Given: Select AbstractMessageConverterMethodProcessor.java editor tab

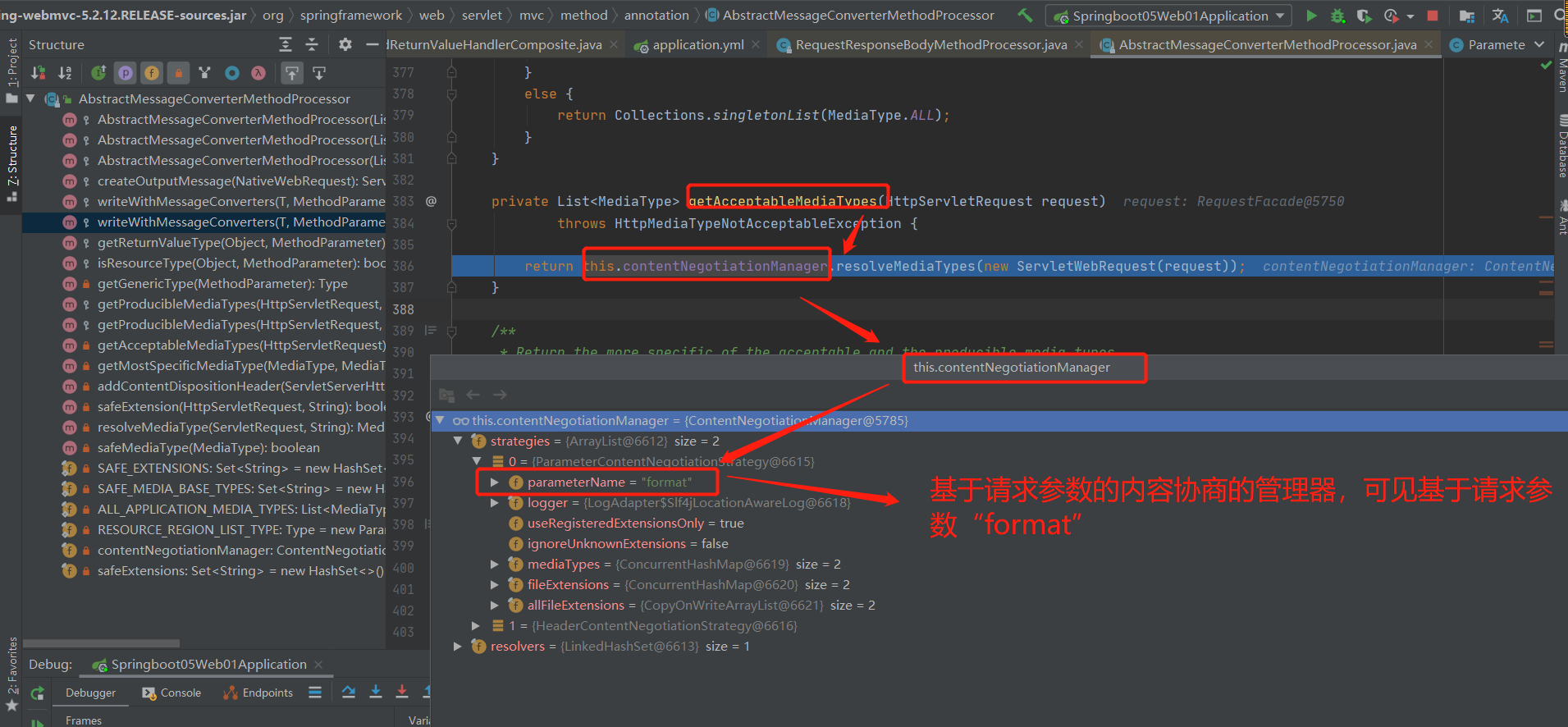Looking at the screenshot, I should point(1267,44).
